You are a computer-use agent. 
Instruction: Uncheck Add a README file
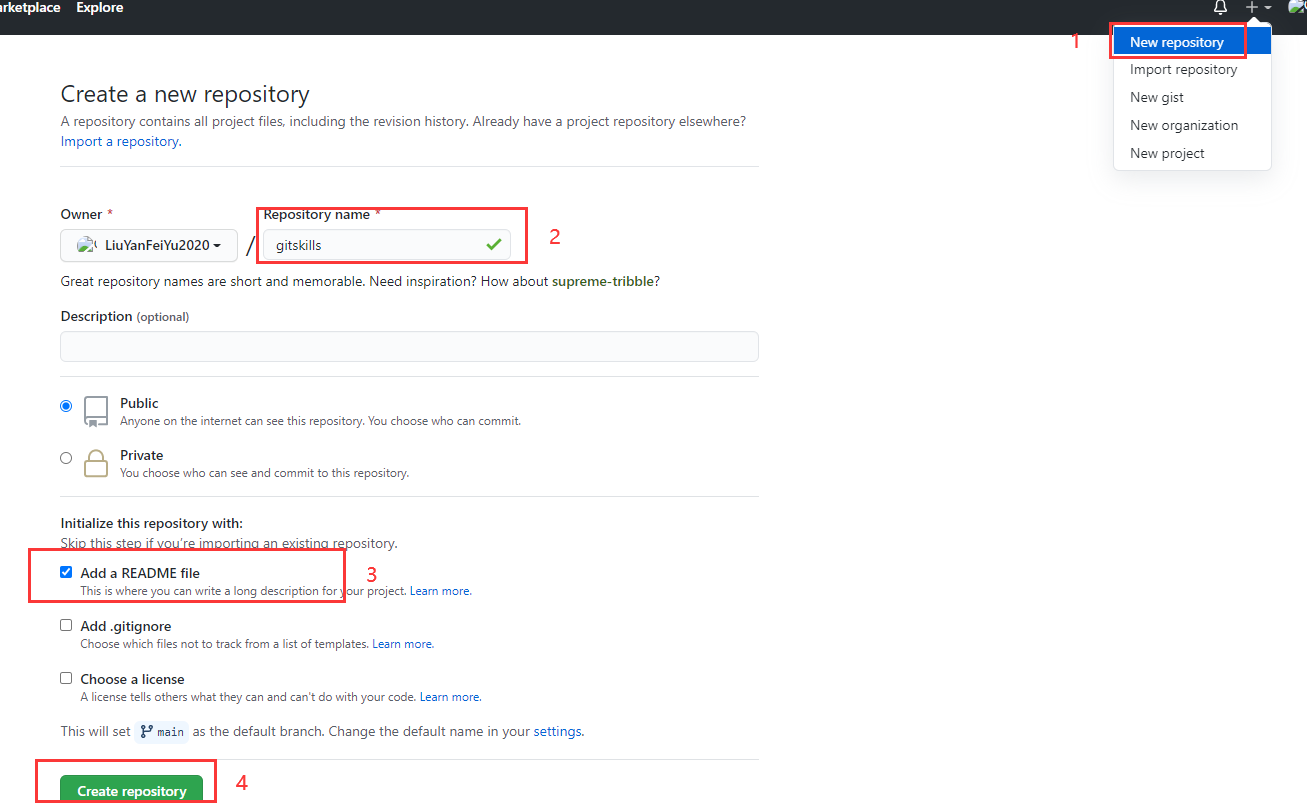click(x=66, y=572)
